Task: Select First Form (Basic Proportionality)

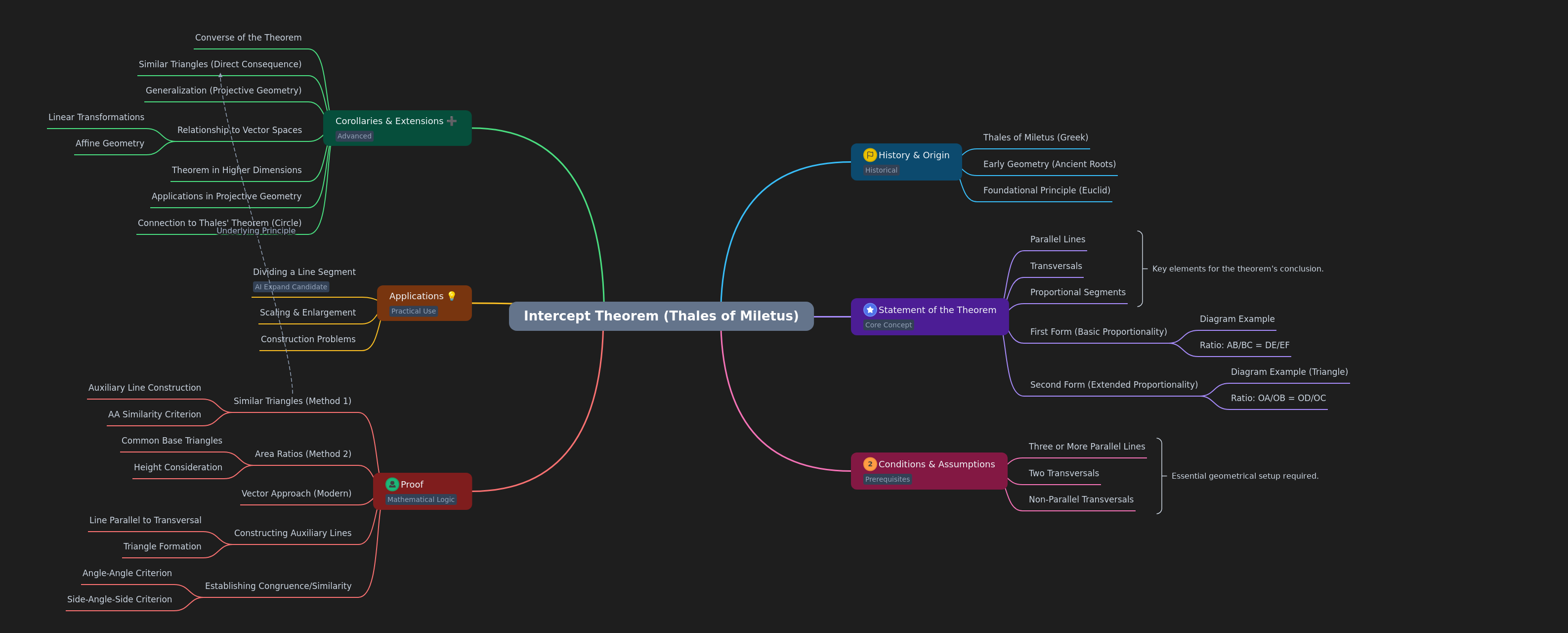Action: [x=1098, y=333]
